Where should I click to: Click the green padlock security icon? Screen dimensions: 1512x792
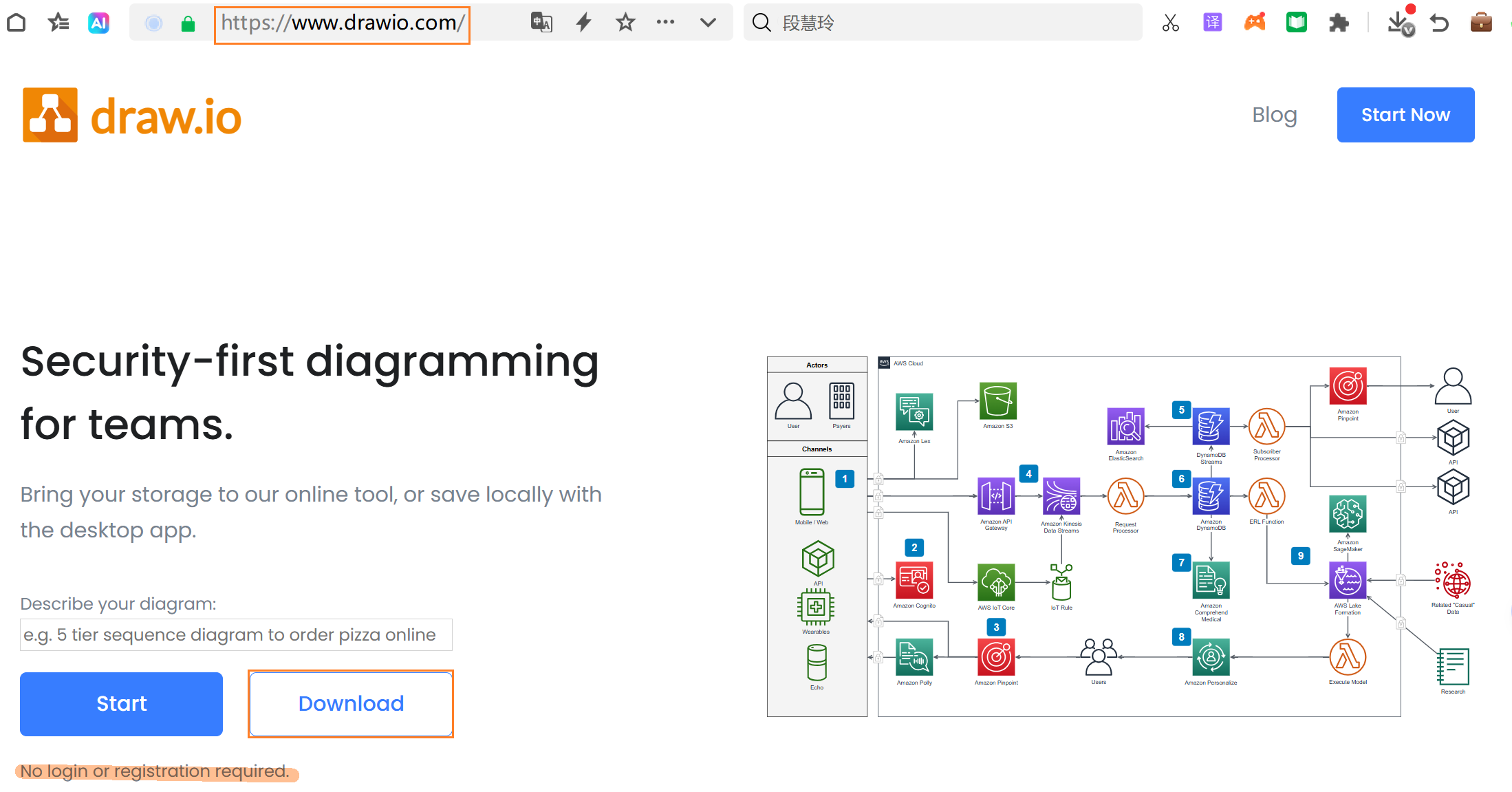[x=188, y=25]
